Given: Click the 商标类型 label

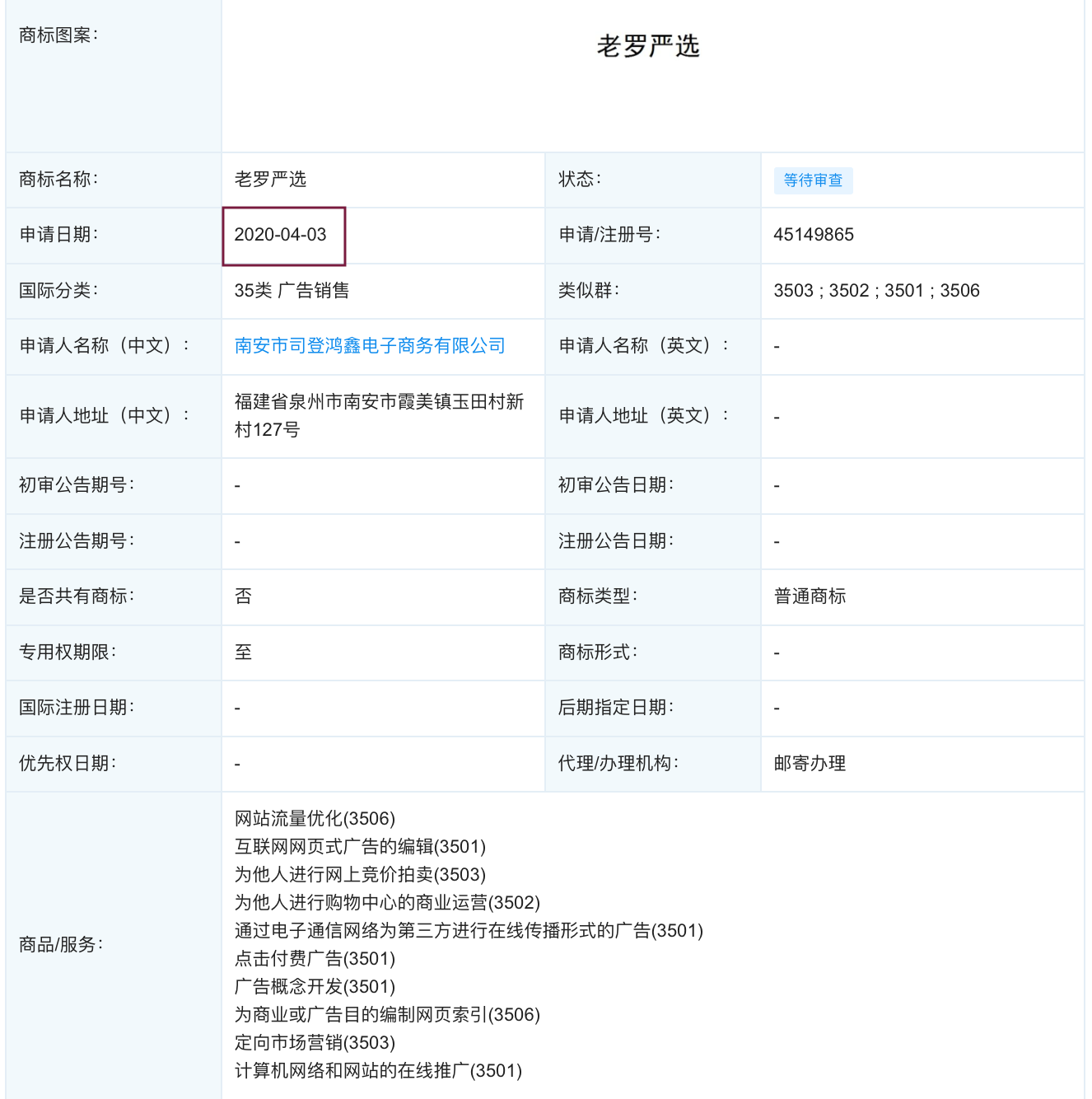Looking at the screenshot, I should (x=598, y=596).
